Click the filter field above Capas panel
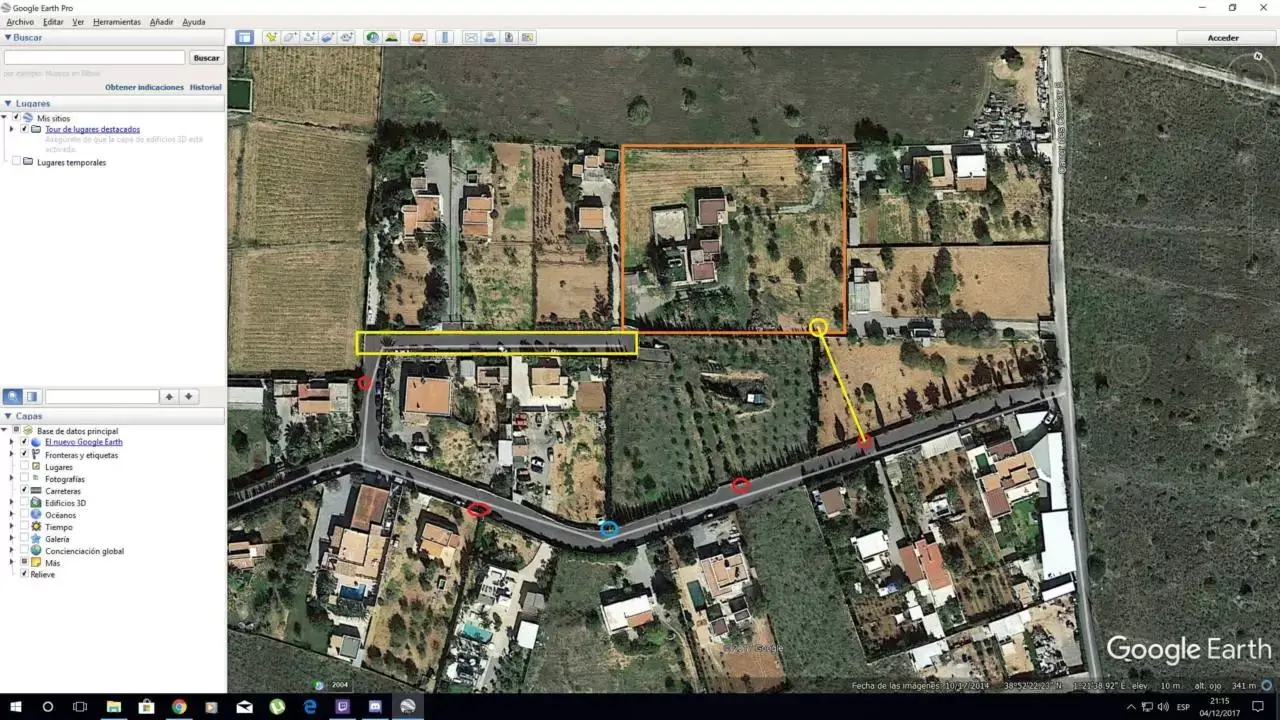 tap(102, 397)
